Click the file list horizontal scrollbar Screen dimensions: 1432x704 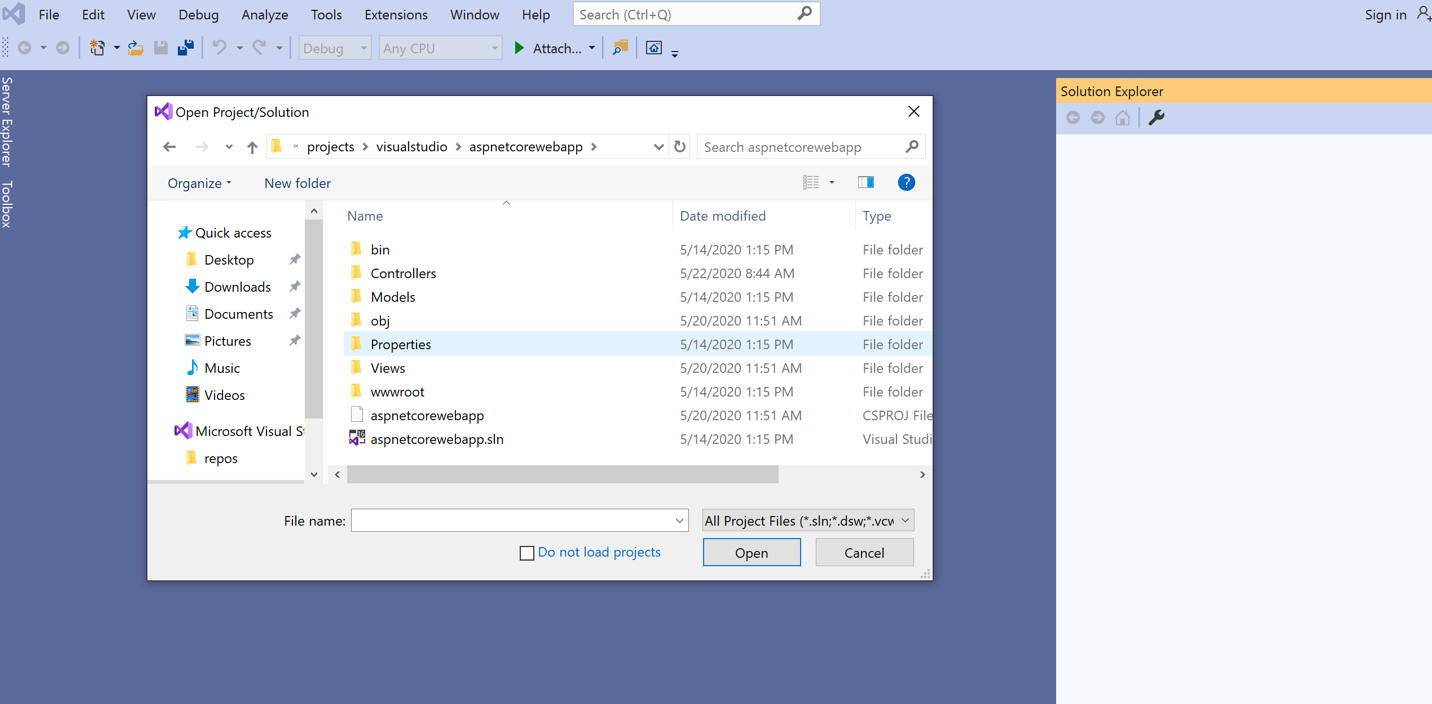[x=563, y=474]
